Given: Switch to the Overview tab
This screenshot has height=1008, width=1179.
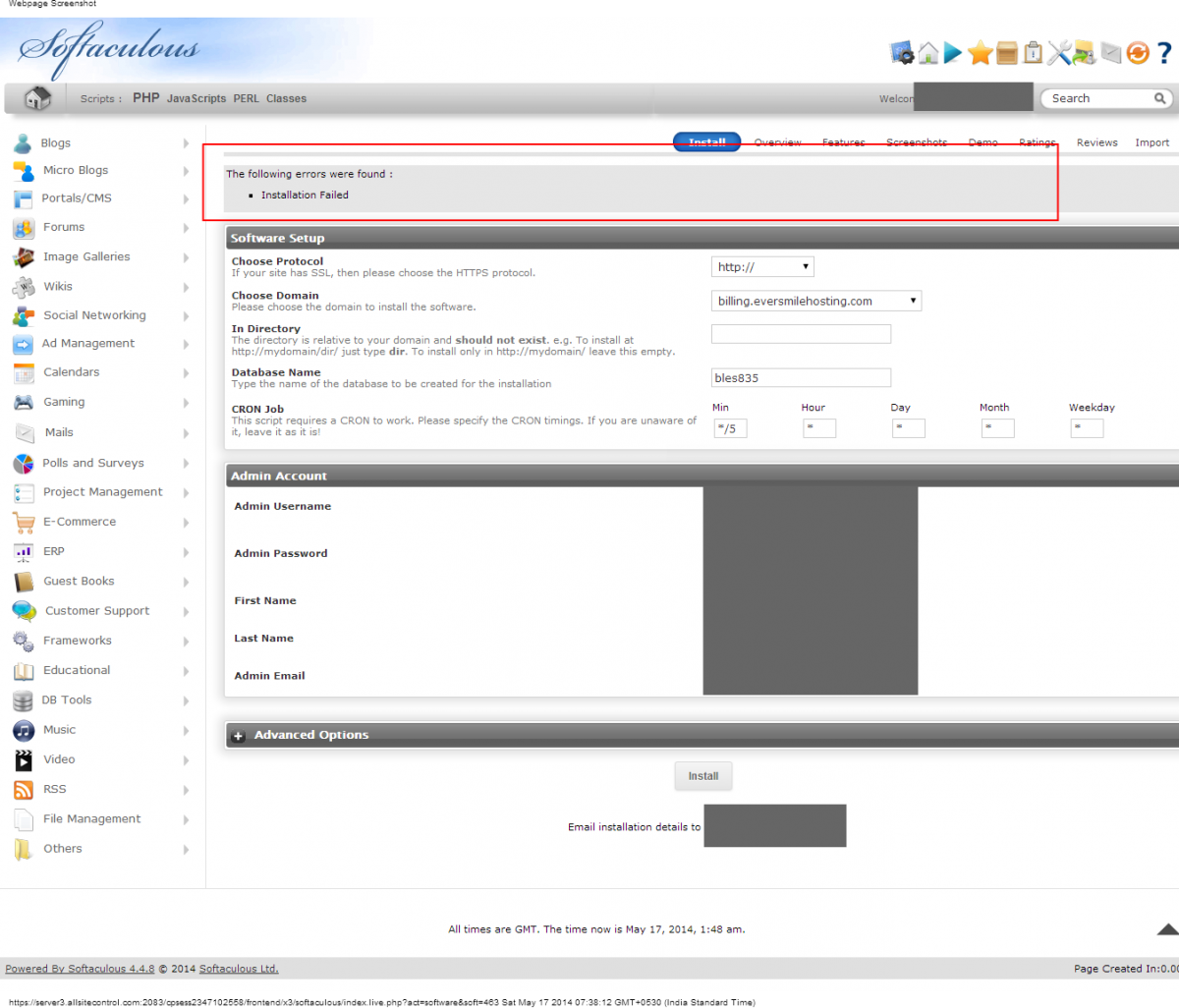Looking at the screenshot, I should (778, 142).
